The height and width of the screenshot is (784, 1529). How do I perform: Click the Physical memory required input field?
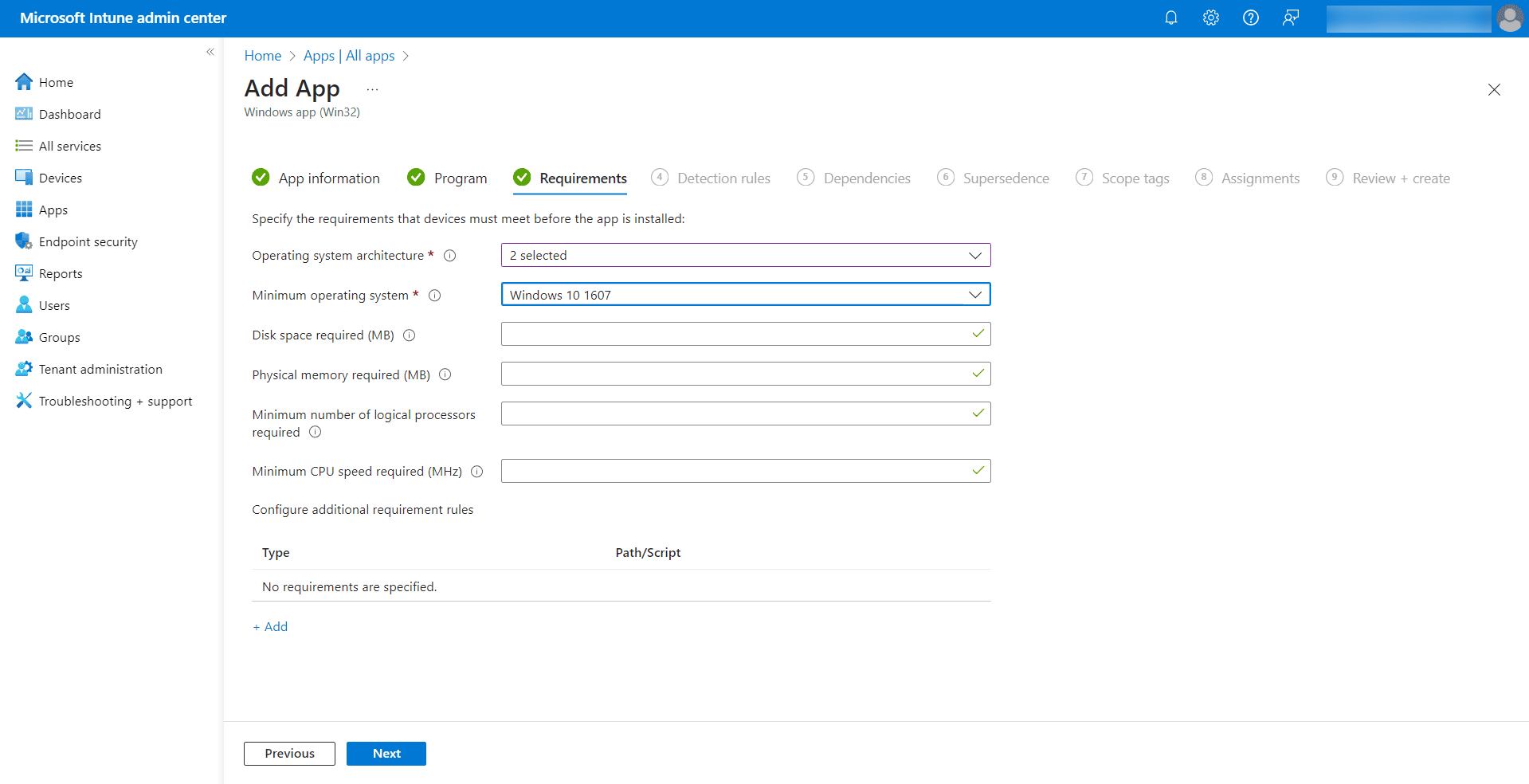click(733, 374)
